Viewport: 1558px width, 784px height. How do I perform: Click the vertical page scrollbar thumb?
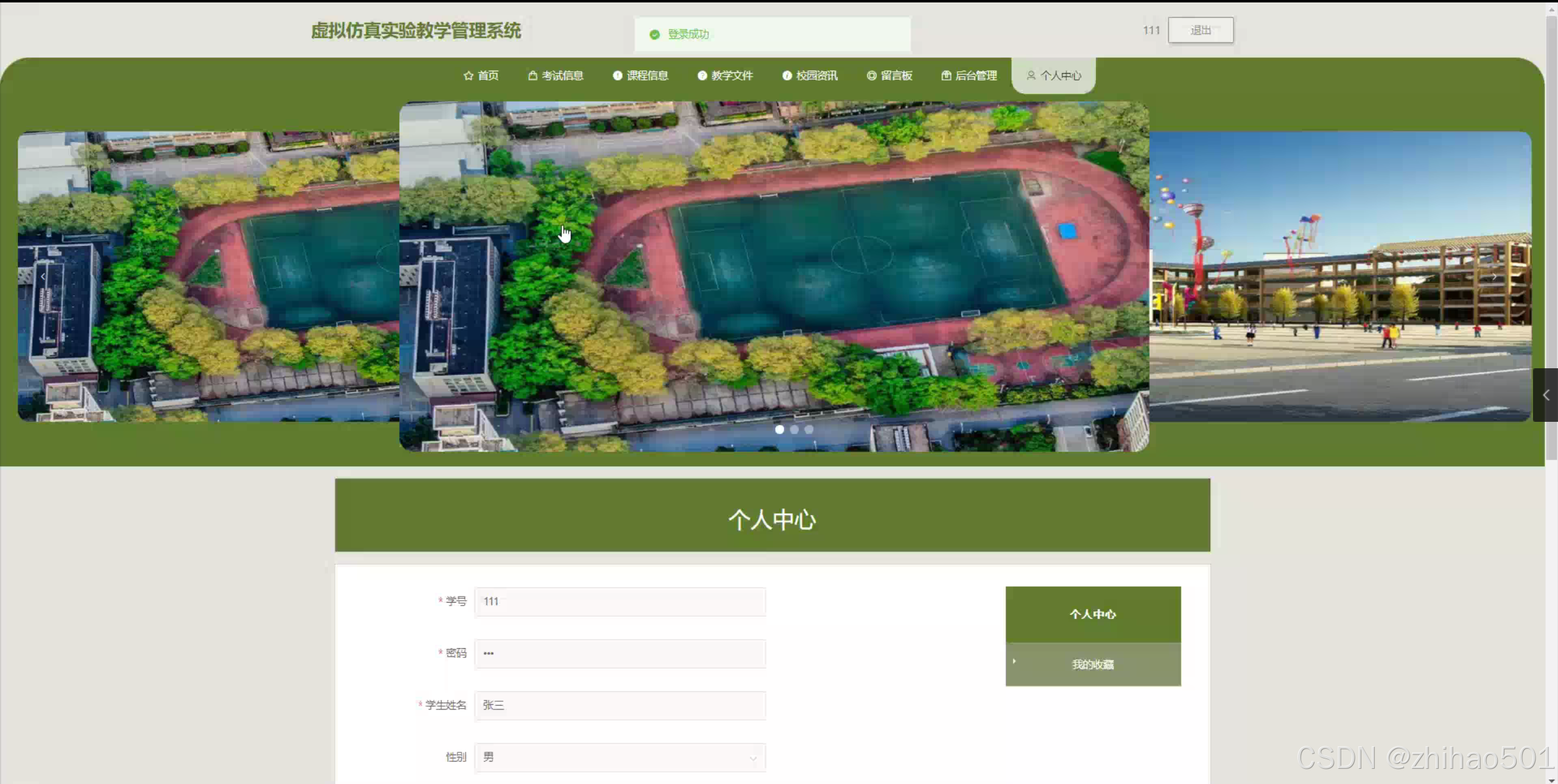pos(1551,237)
